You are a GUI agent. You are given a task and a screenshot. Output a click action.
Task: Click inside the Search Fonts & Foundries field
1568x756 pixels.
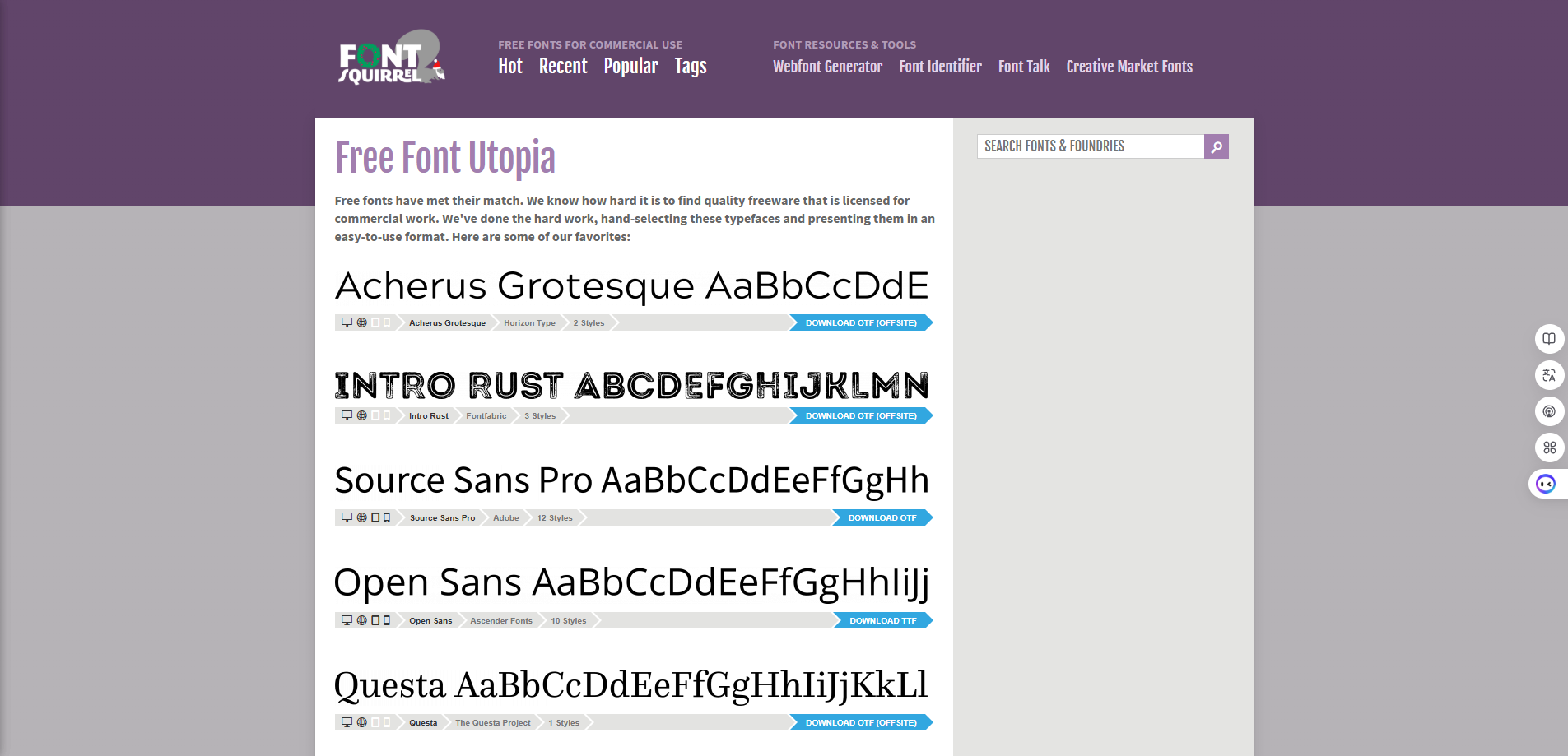(x=1086, y=146)
